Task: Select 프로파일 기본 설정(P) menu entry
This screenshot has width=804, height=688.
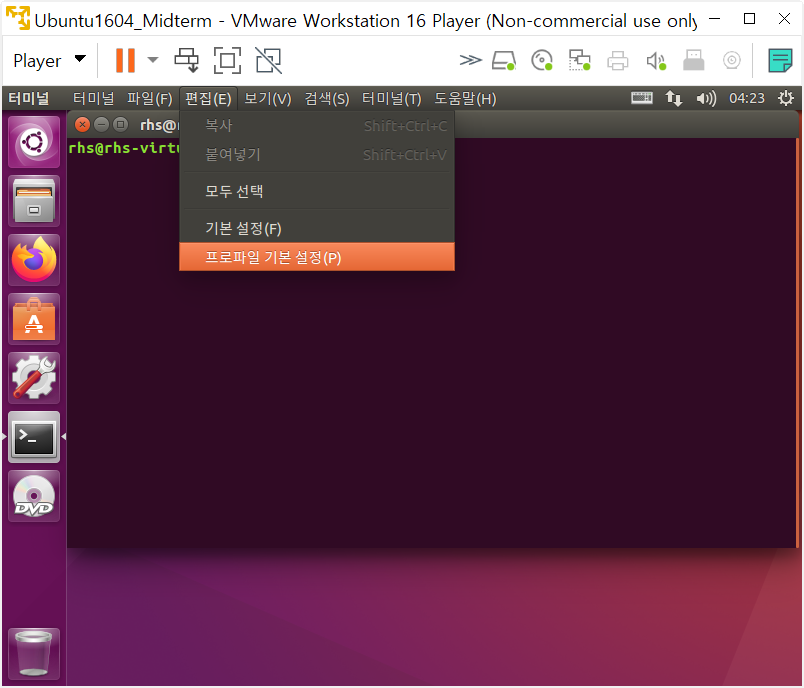Action: 317,257
